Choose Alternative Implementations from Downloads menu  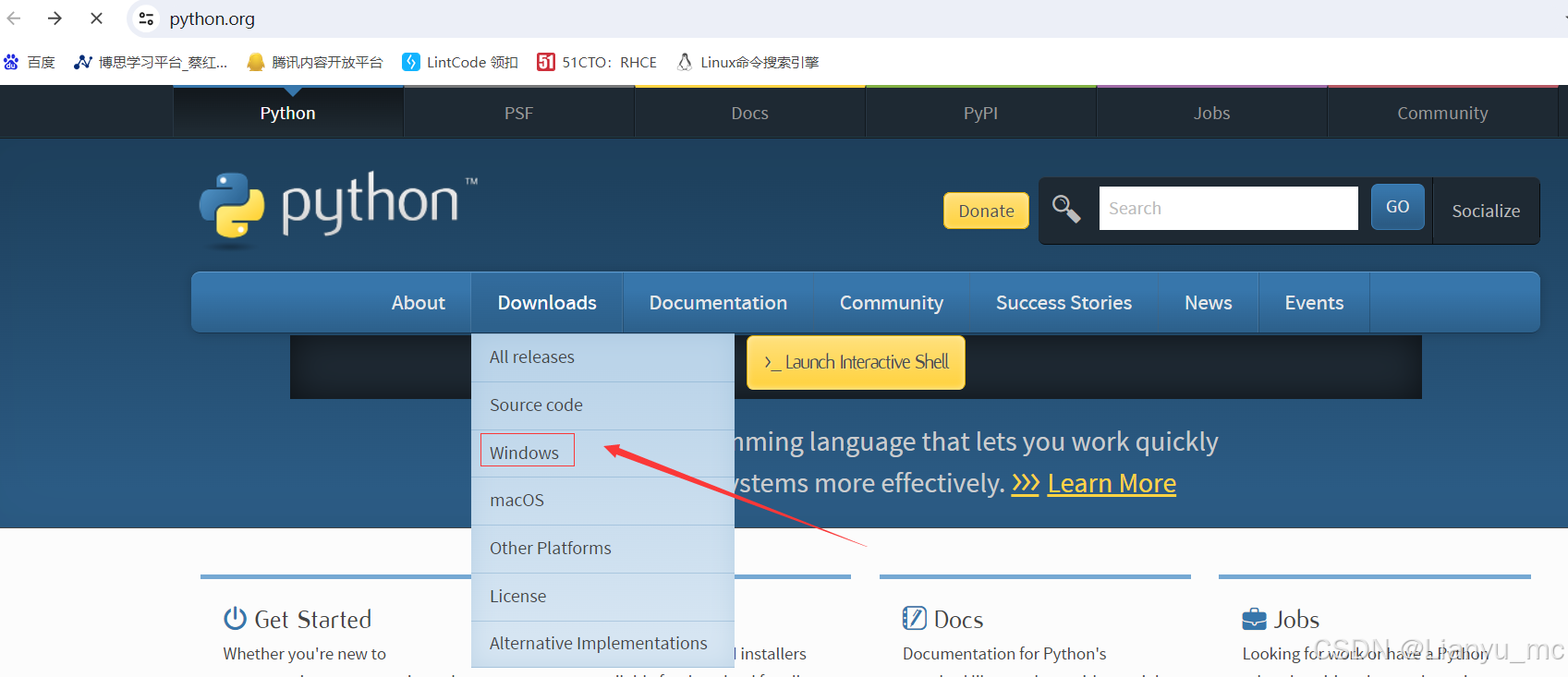point(602,644)
